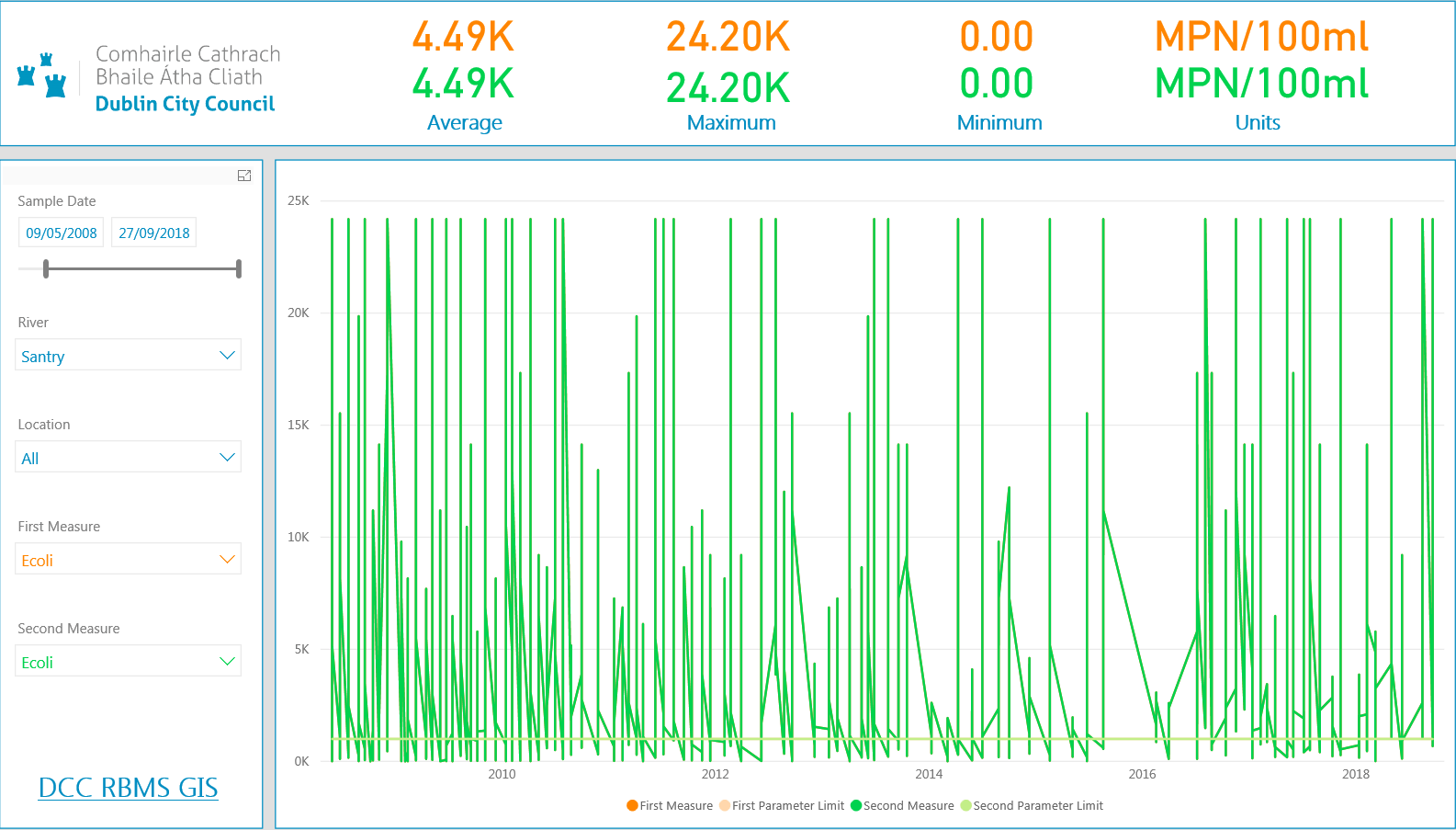Click the First Parameter Limit legend marker

[x=725, y=805]
